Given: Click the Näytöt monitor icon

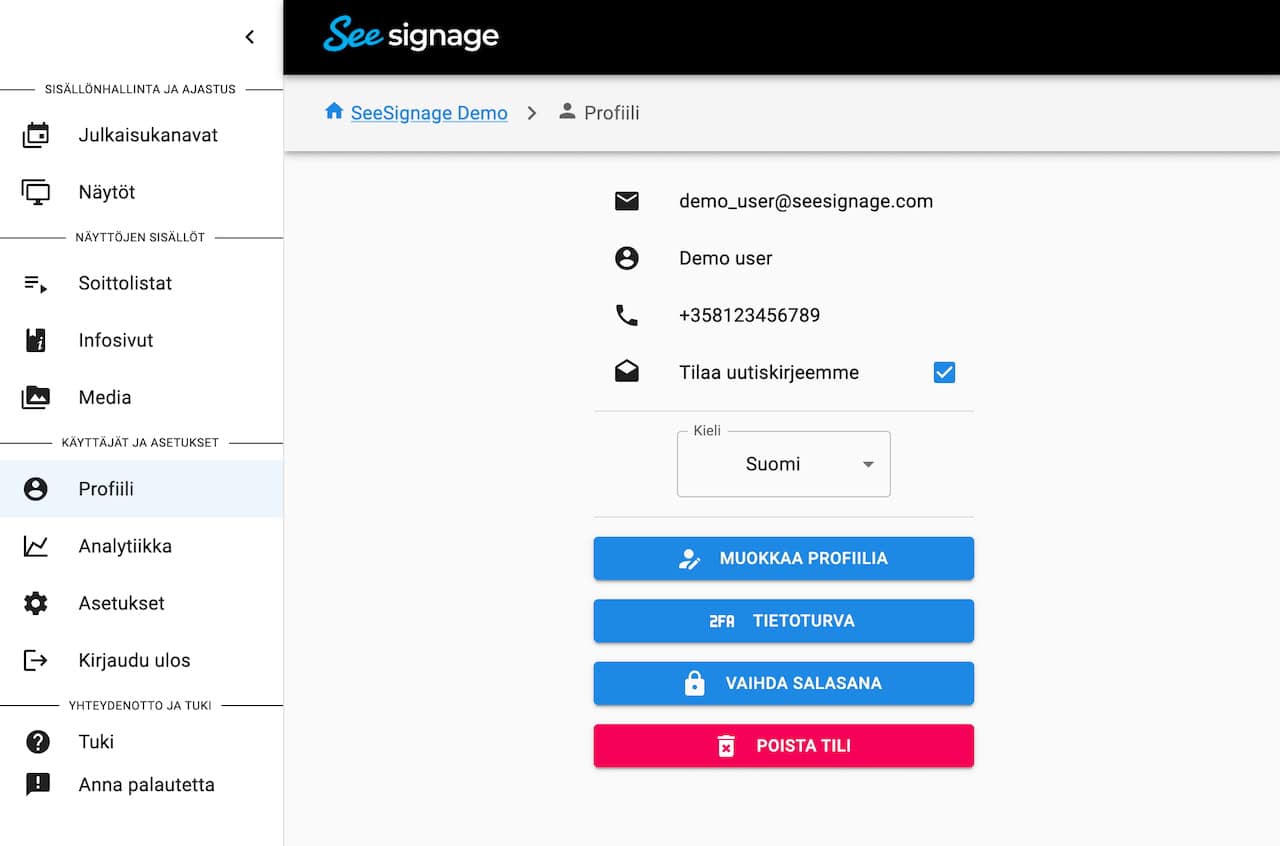Looking at the screenshot, I should click(x=36, y=192).
